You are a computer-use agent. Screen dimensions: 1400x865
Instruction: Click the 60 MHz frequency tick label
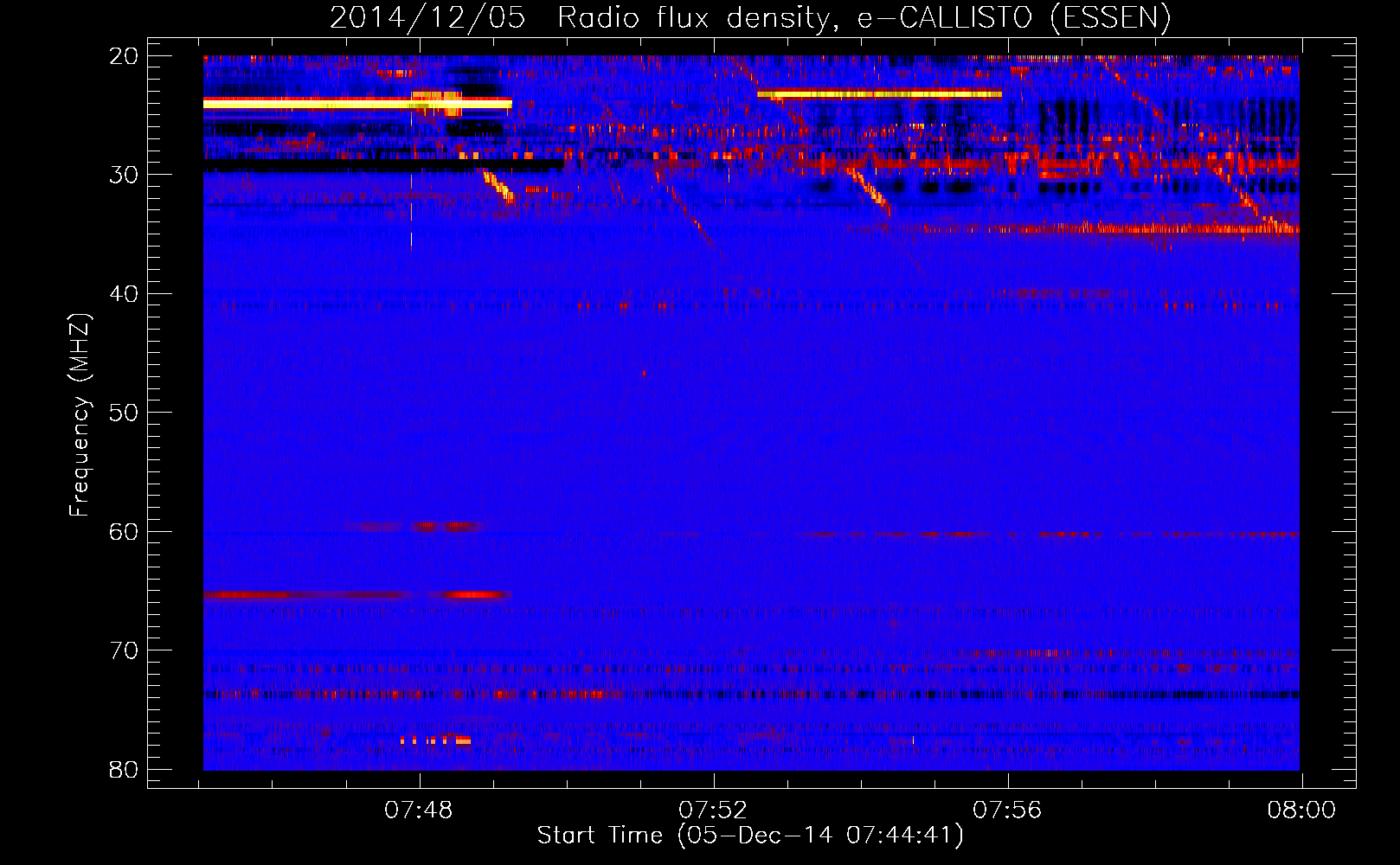[x=125, y=532]
